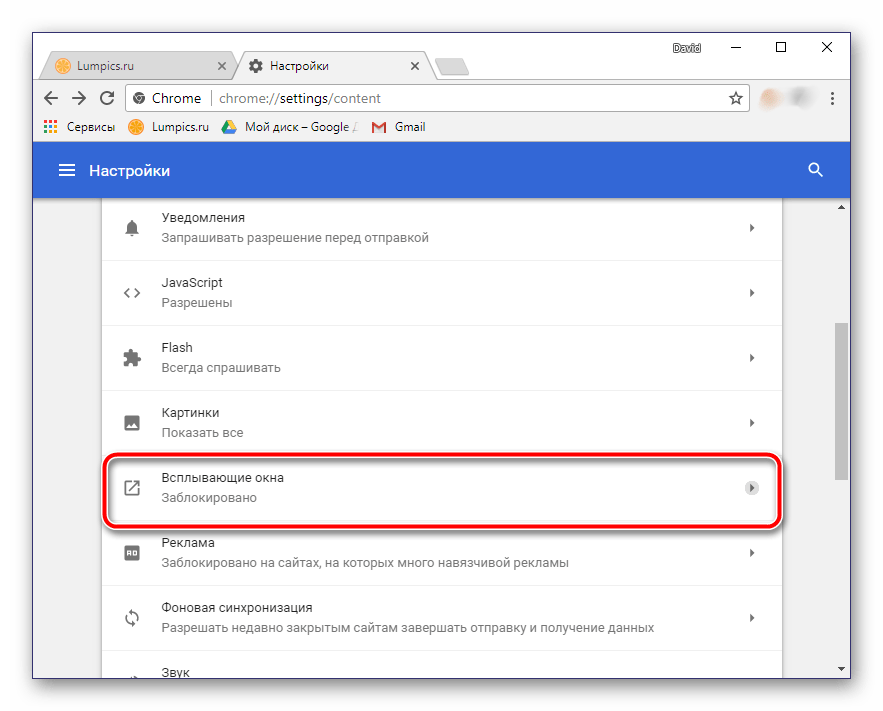Click the Chrome site info chip
Image resolution: width=883 pixels, height=711 pixels.
tap(167, 99)
